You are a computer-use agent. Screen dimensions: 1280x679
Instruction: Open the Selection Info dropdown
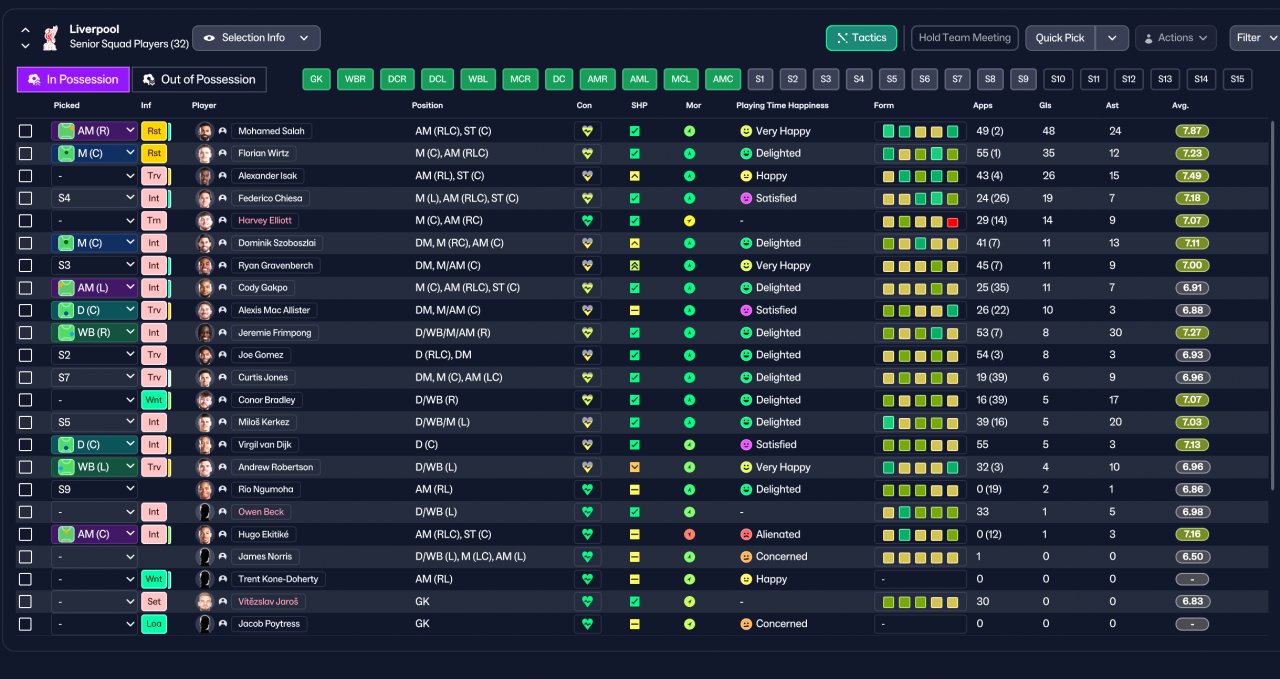point(256,38)
